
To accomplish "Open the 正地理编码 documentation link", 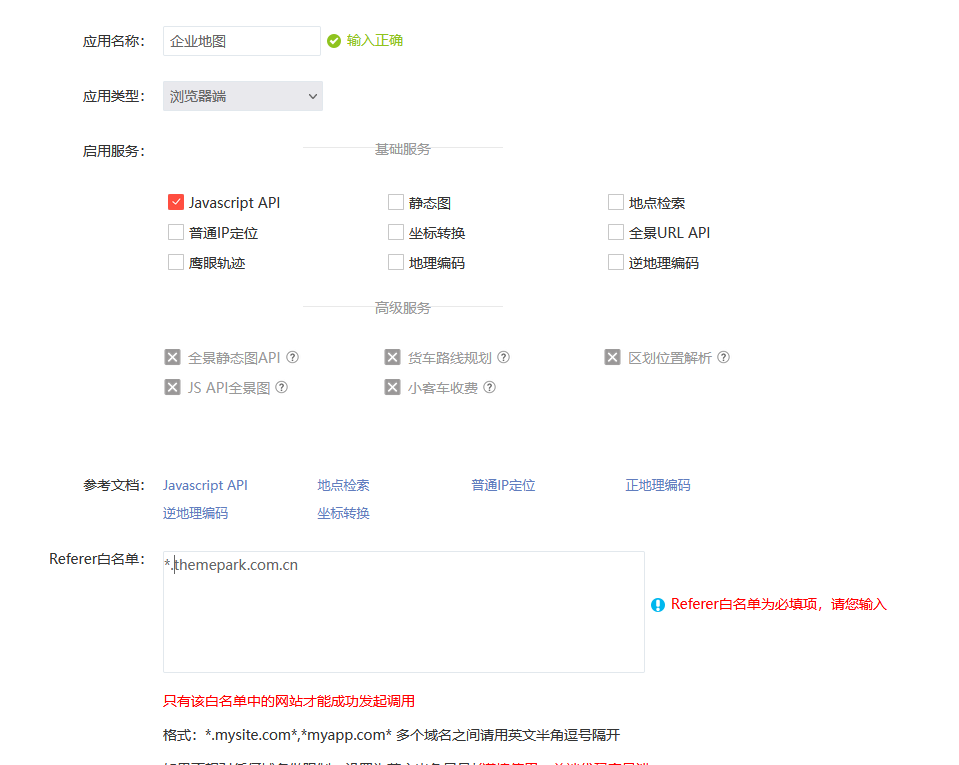I will coord(658,485).
